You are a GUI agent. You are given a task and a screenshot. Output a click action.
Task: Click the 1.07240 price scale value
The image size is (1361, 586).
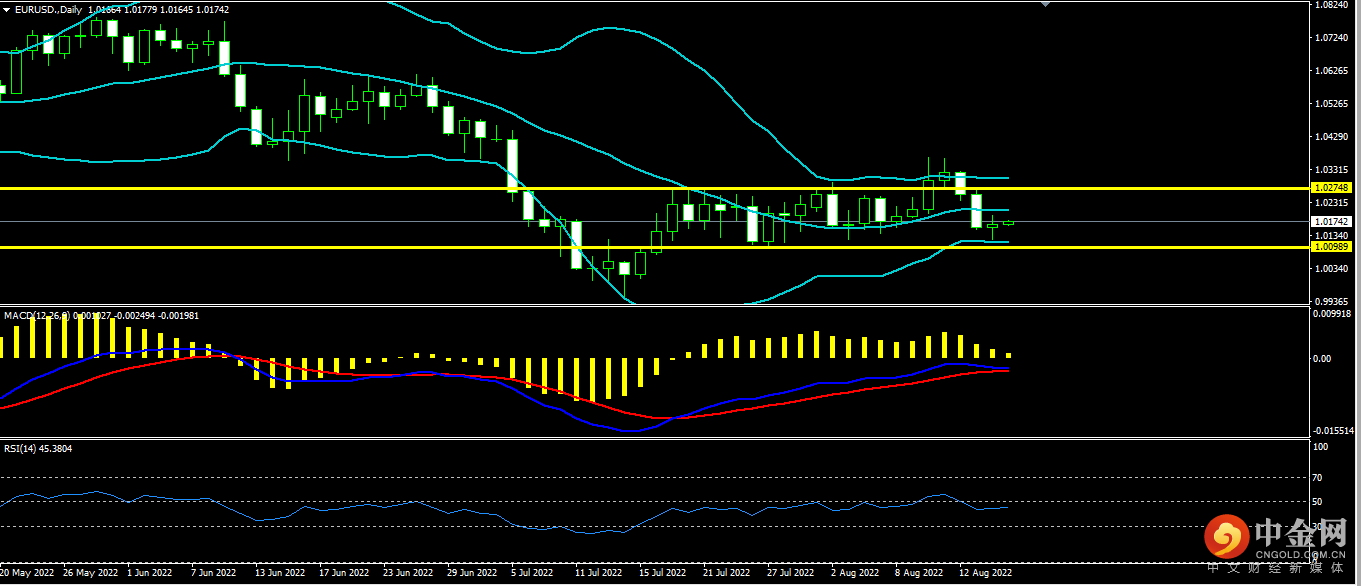point(1333,38)
